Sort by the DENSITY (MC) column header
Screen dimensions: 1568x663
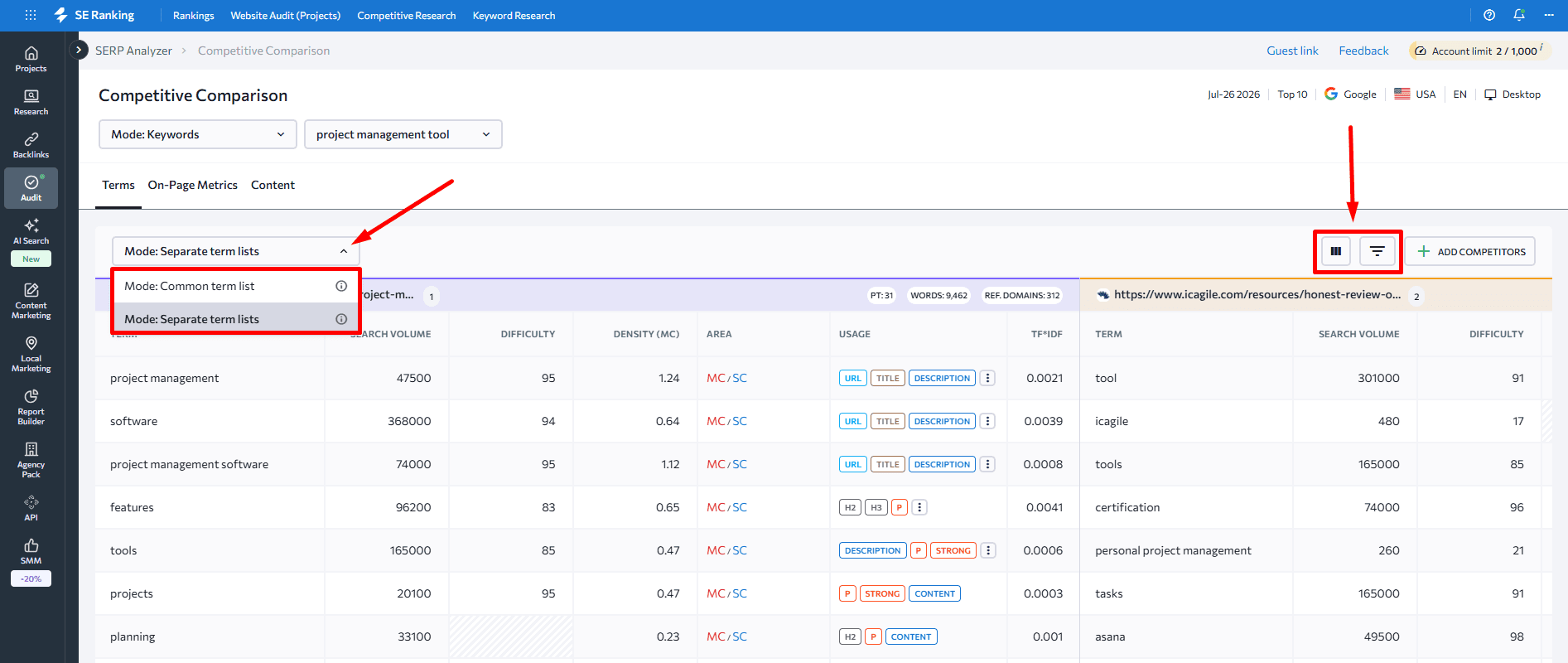click(646, 334)
